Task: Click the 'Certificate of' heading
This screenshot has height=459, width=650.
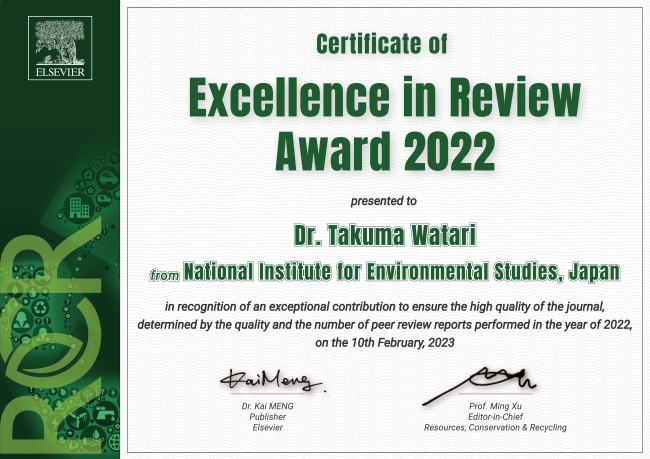Action: point(382,43)
